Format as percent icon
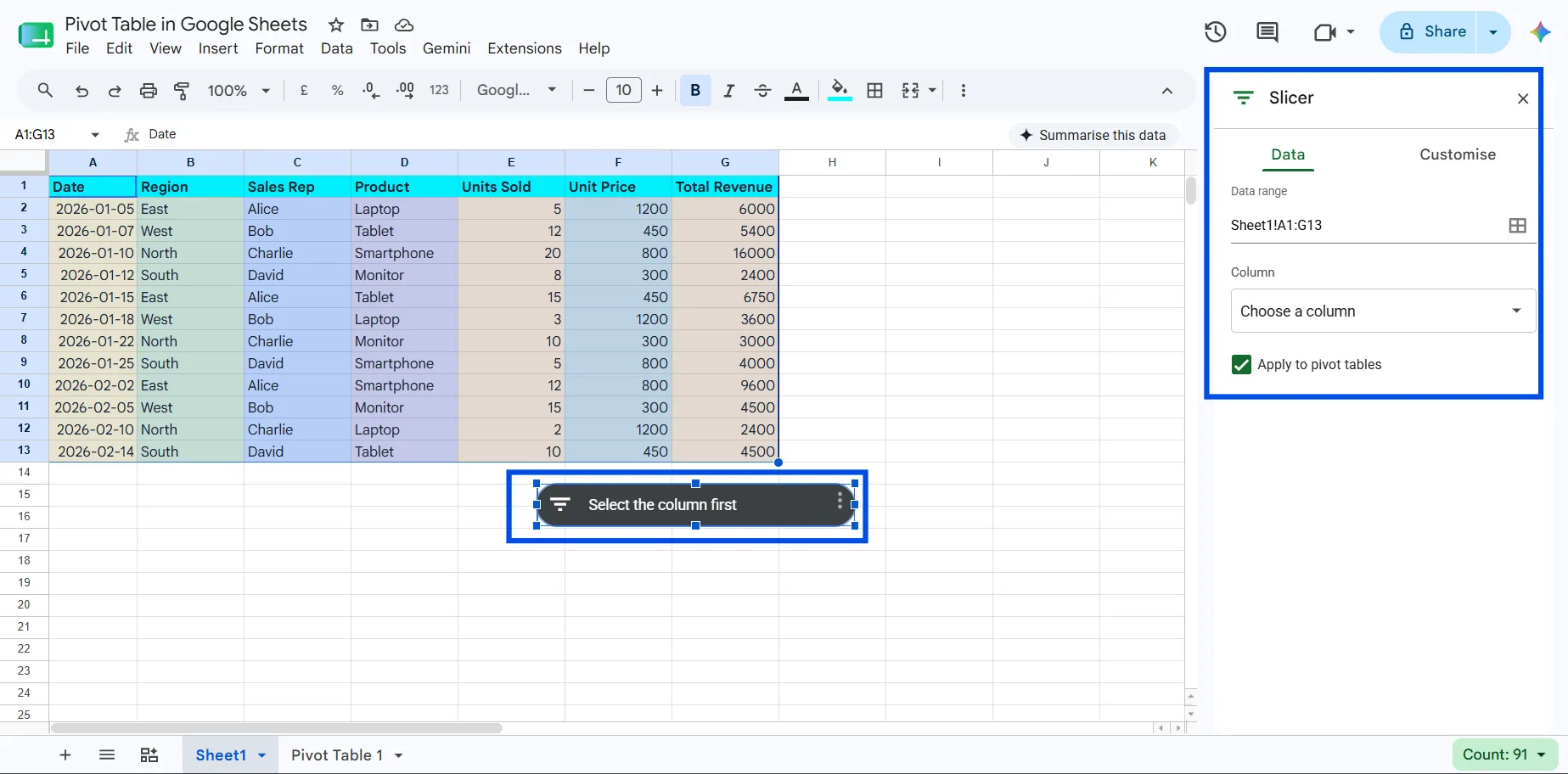1568x774 pixels. [337, 90]
